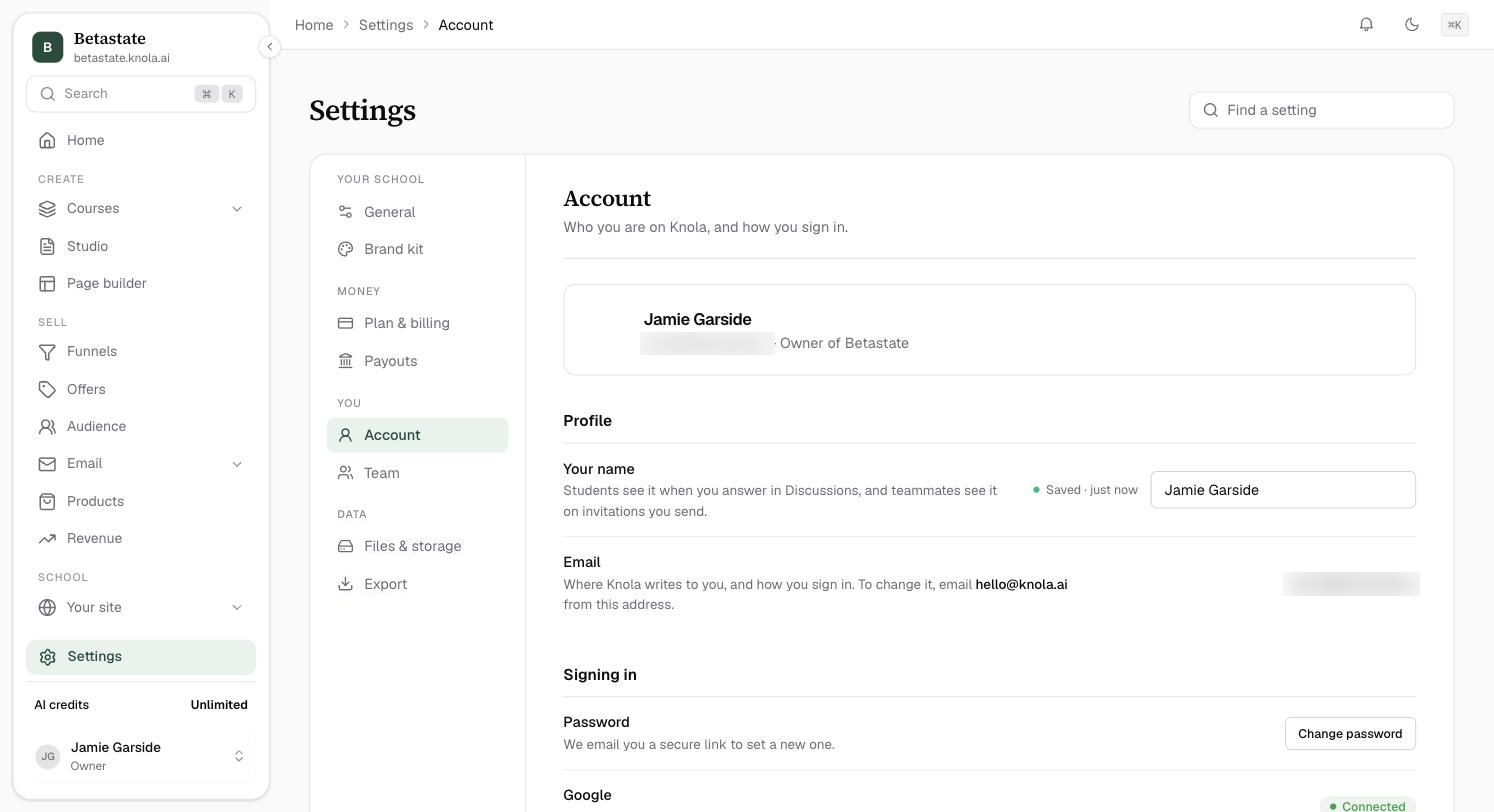Focus the Find a setting search box
The image size is (1494, 812).
[1321, 110]
